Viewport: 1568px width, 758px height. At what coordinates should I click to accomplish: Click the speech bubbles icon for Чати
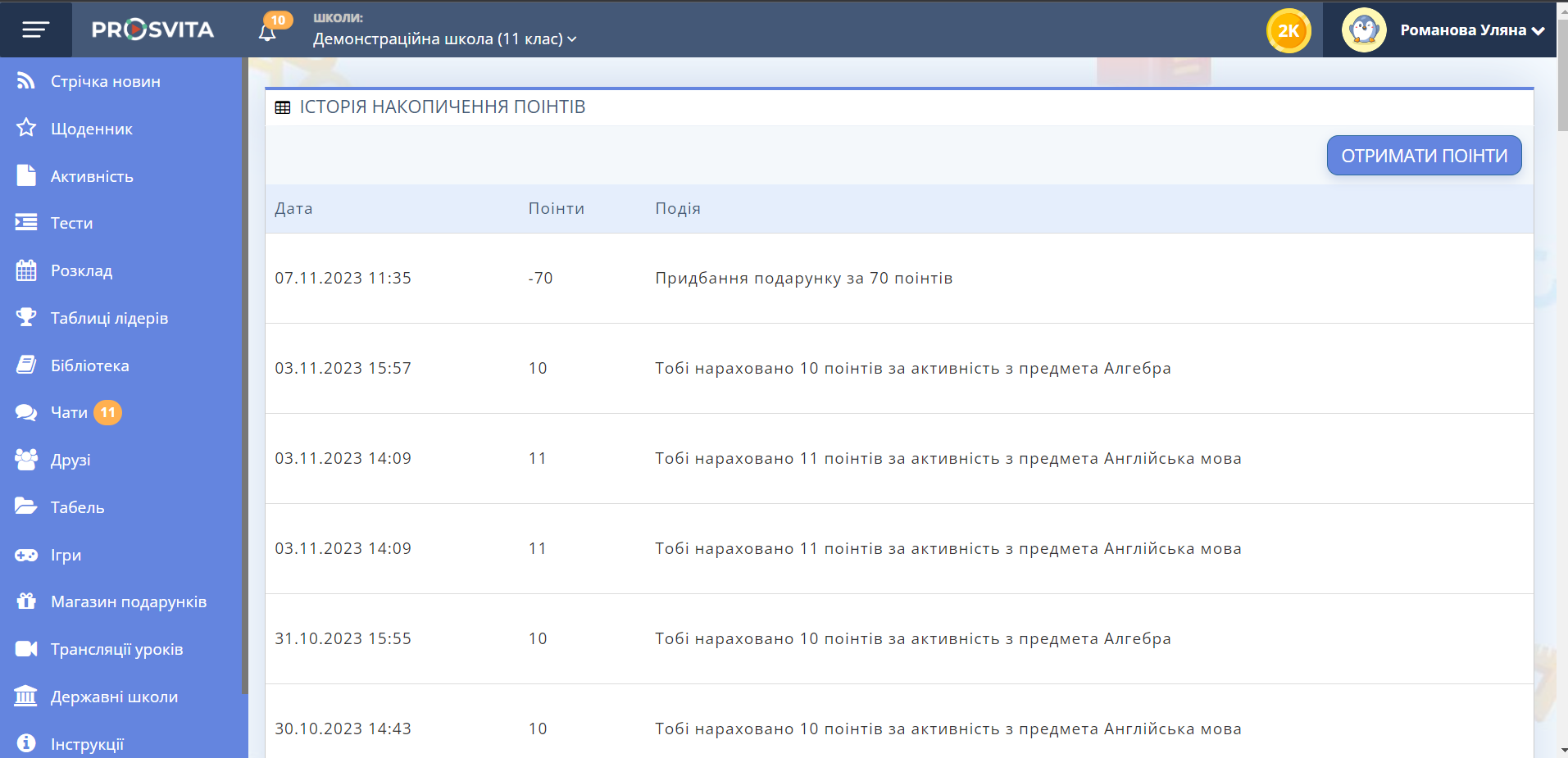(26, 412)
